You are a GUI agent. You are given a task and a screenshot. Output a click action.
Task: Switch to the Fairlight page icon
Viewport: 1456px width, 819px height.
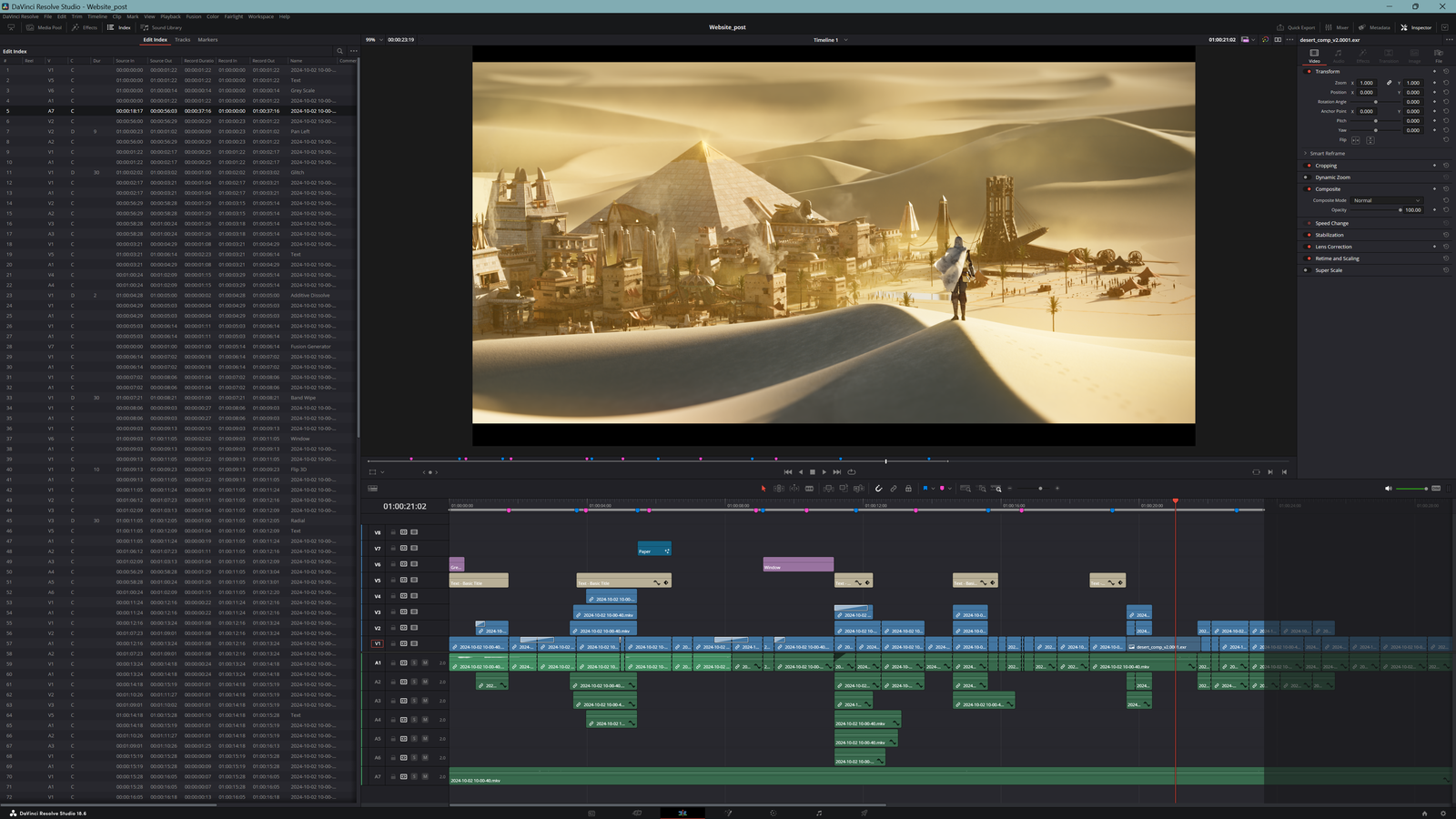pyautogui.click(x=819, y=813)
